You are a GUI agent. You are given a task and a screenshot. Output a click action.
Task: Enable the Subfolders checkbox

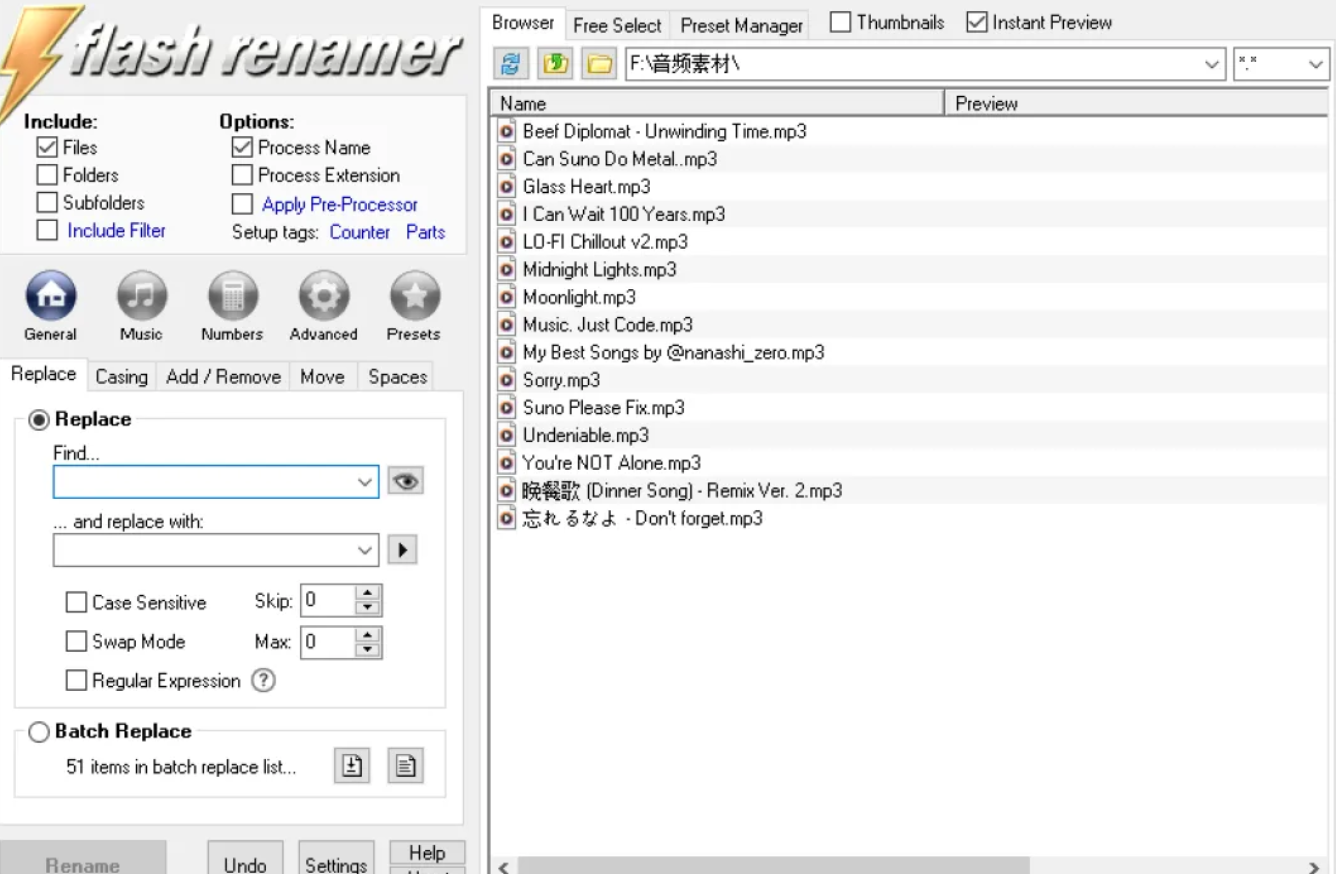47,203
